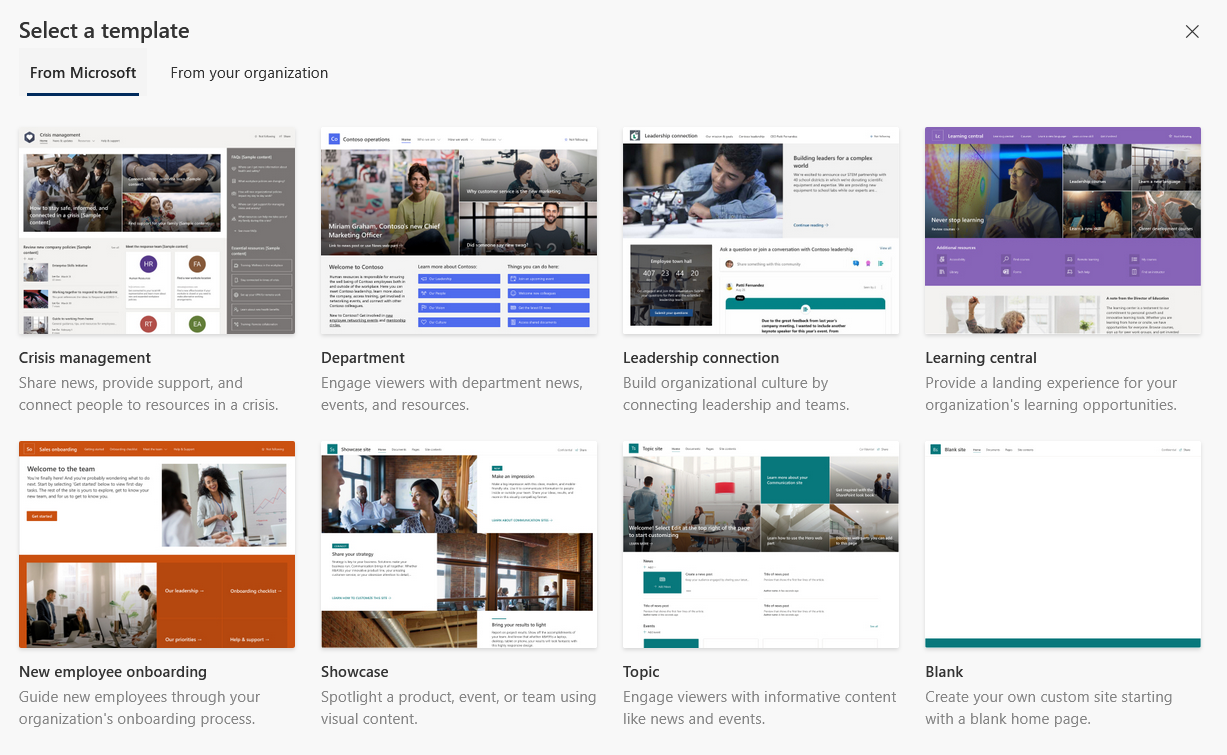This screenshot has width=1227, height=755.
Task: Select the Topic template thumbnail
Action: coord(761,545)
